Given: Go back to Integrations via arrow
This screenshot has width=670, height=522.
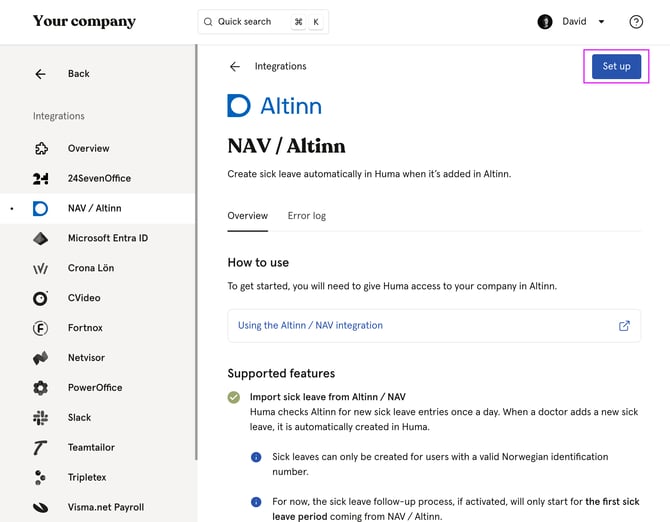Looking at the screenshot, I should click(x=235, y=67).
